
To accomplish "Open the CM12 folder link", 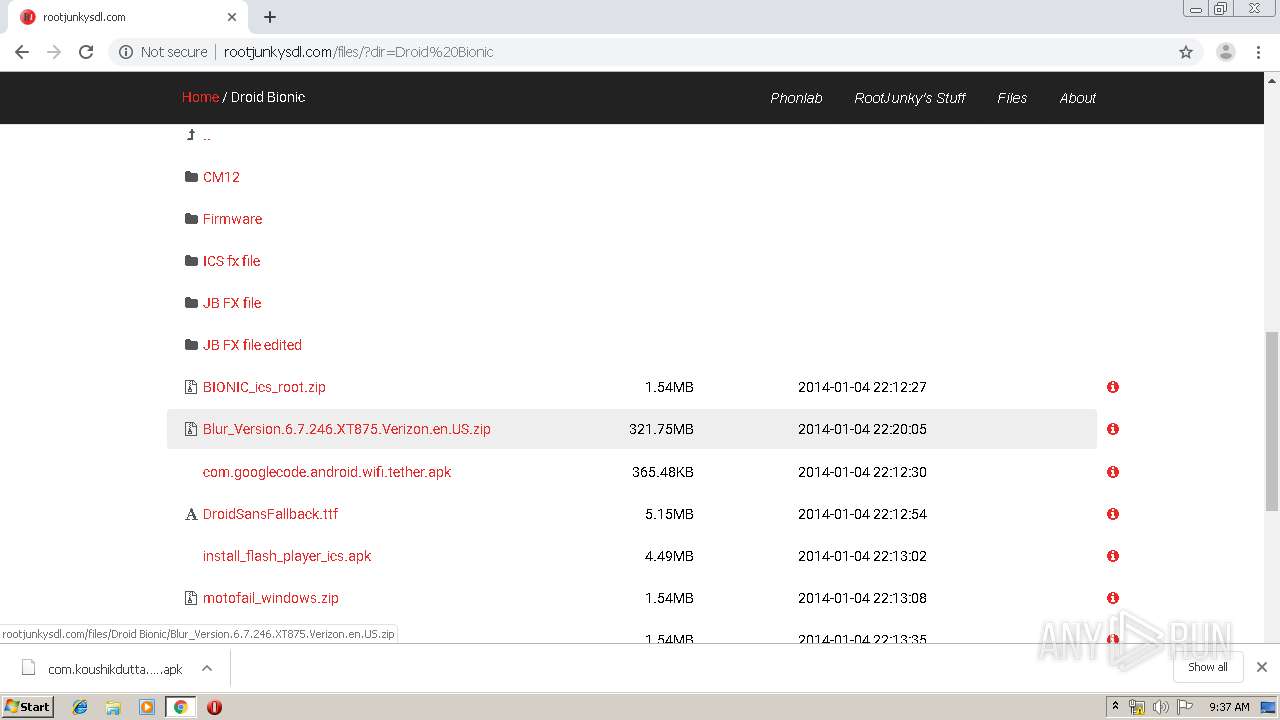I will coord(221,177).
